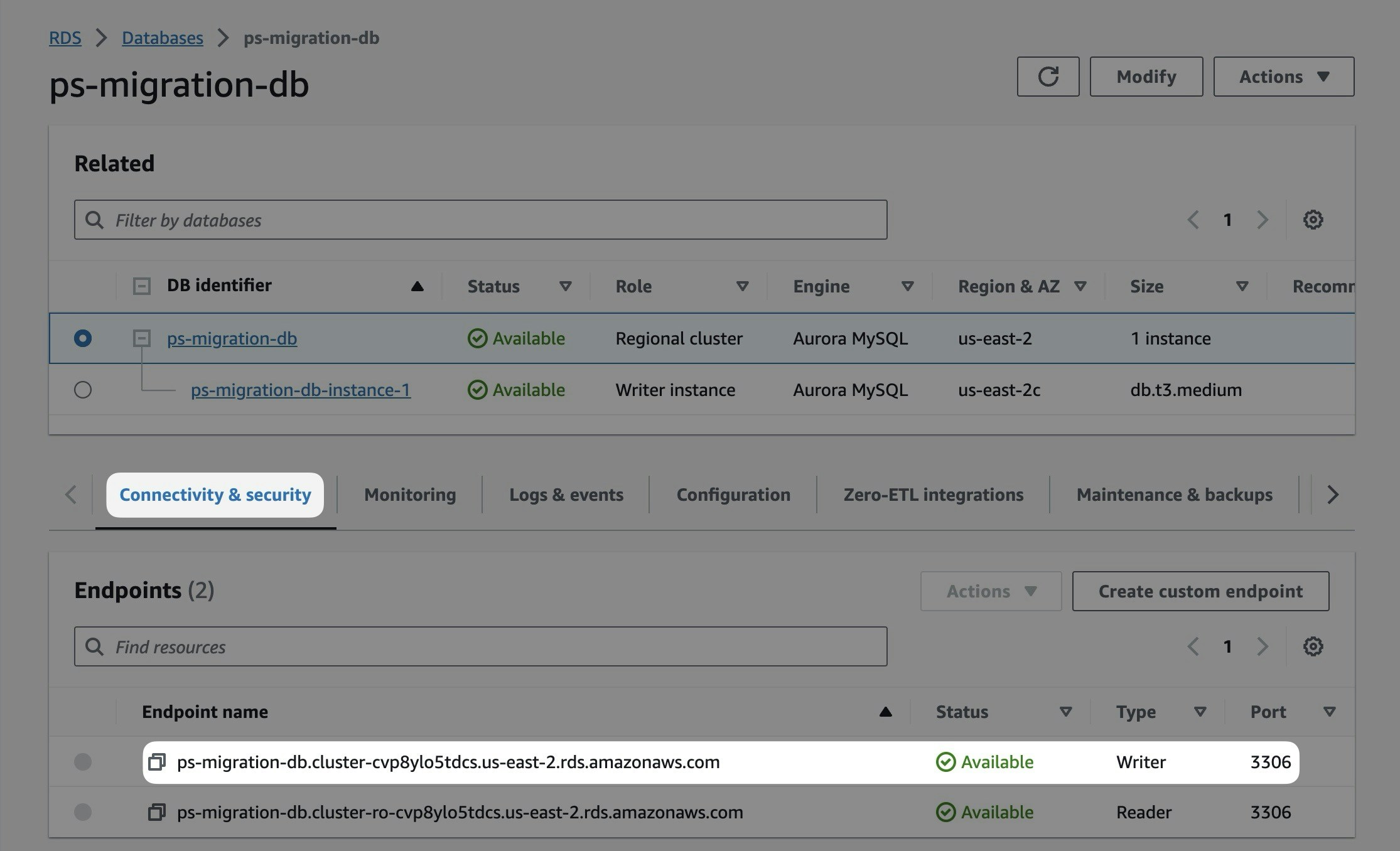Sort by Size column
This screenshot has width=1400, height=851.
[1242, 286]
